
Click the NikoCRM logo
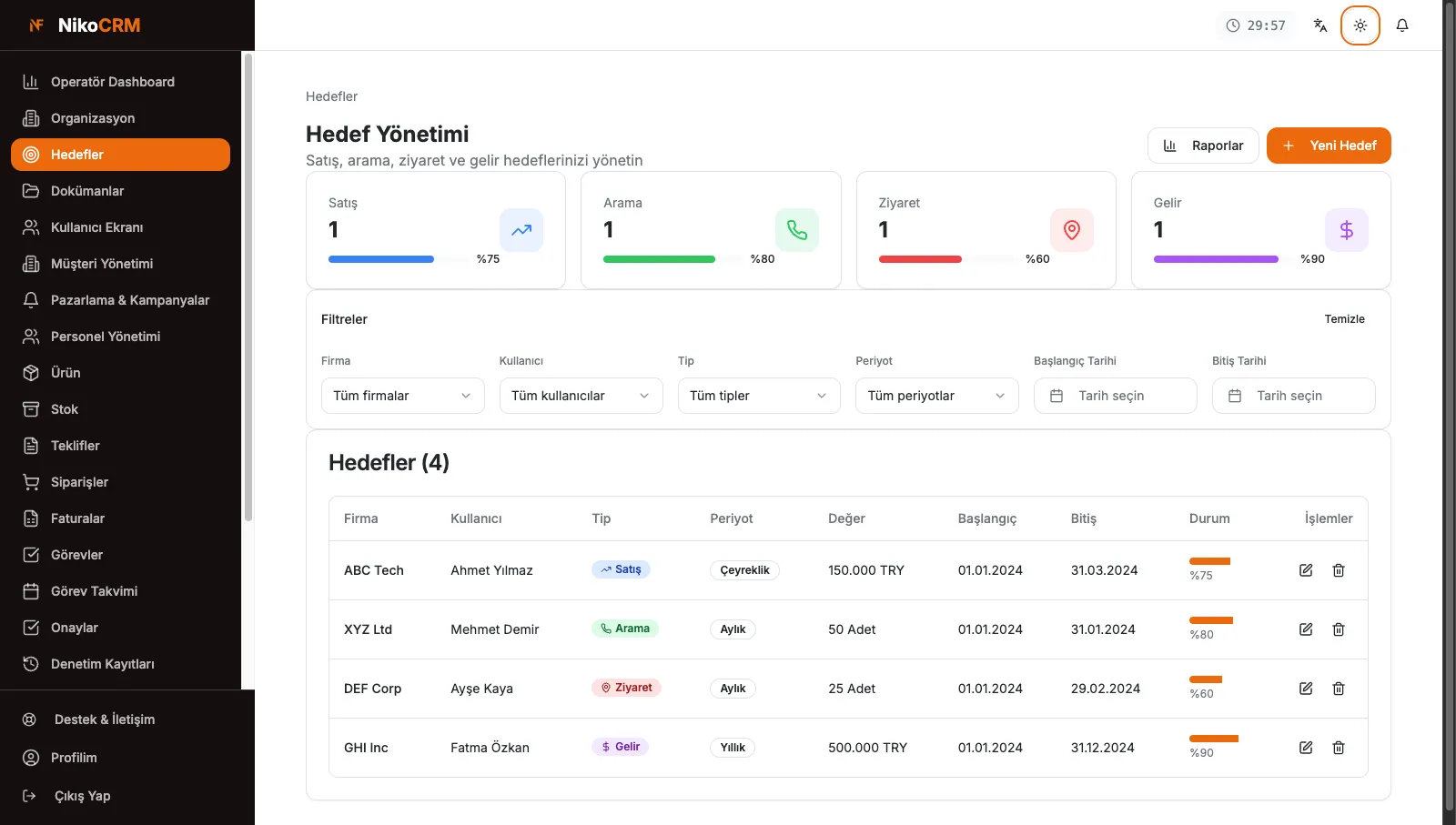click(85, 25)
